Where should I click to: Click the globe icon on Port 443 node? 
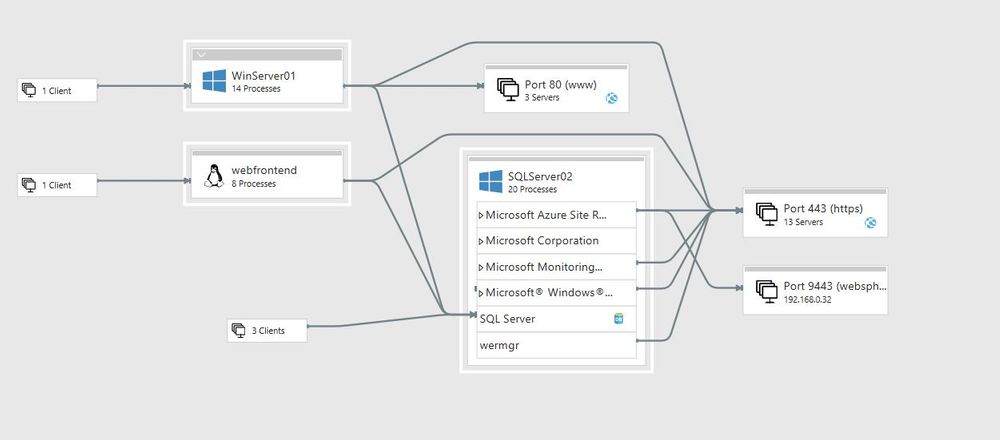pyautogui.click(x=871, y=223)
